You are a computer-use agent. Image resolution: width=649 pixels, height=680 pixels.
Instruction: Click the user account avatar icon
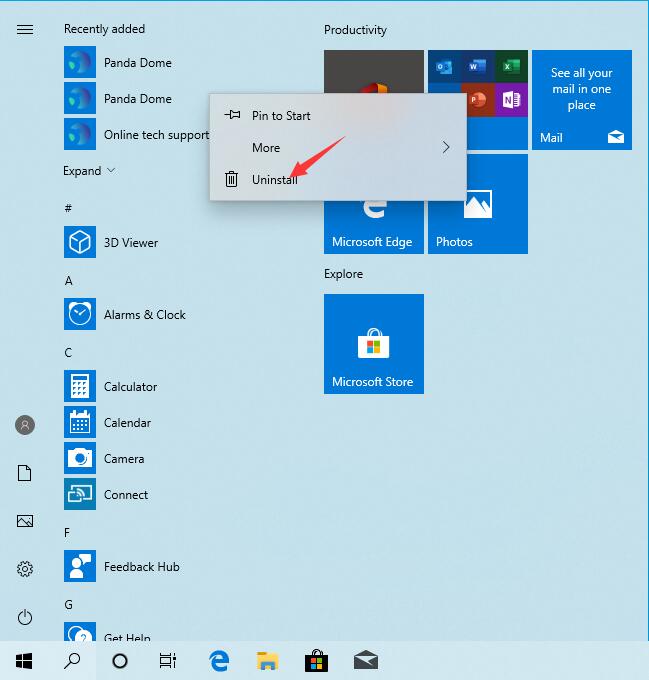25,425
